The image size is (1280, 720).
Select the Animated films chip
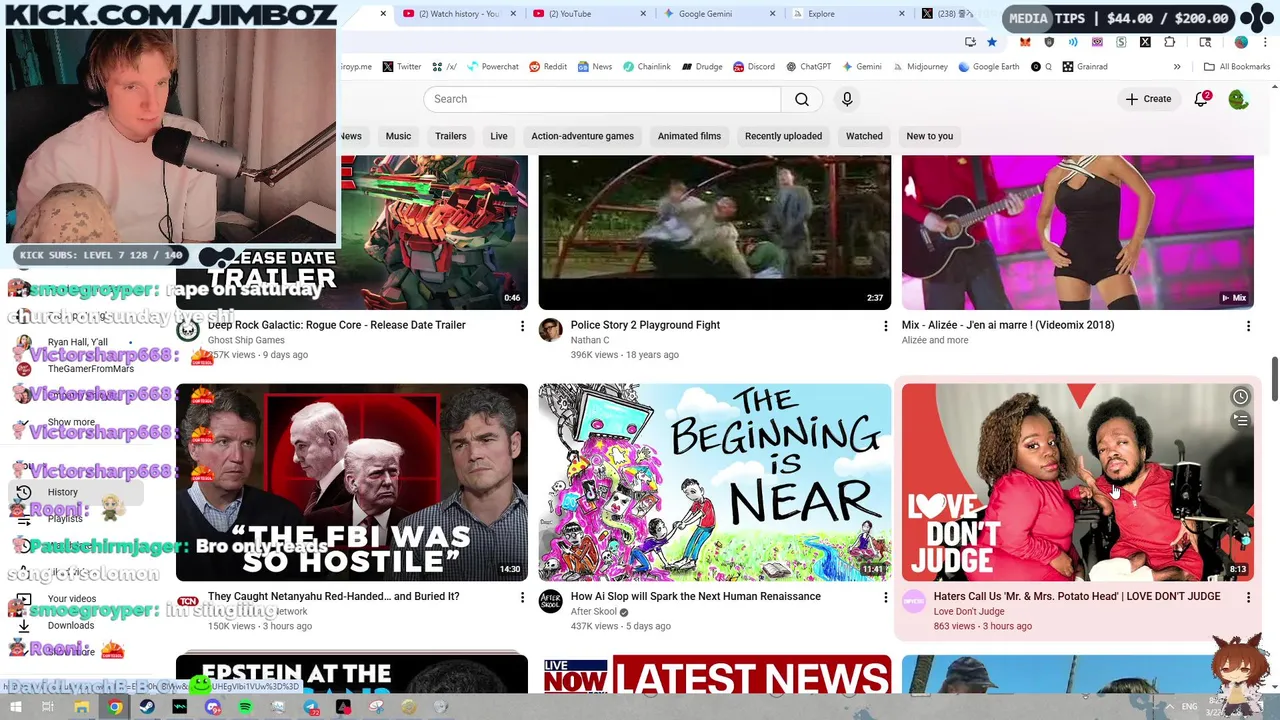(x=689, y=136)
